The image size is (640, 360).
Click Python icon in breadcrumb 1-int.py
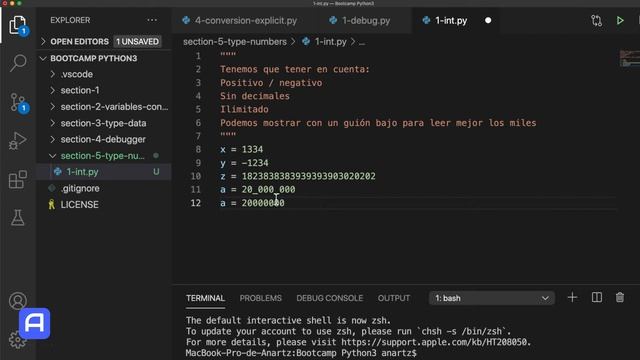pos(306,42)
